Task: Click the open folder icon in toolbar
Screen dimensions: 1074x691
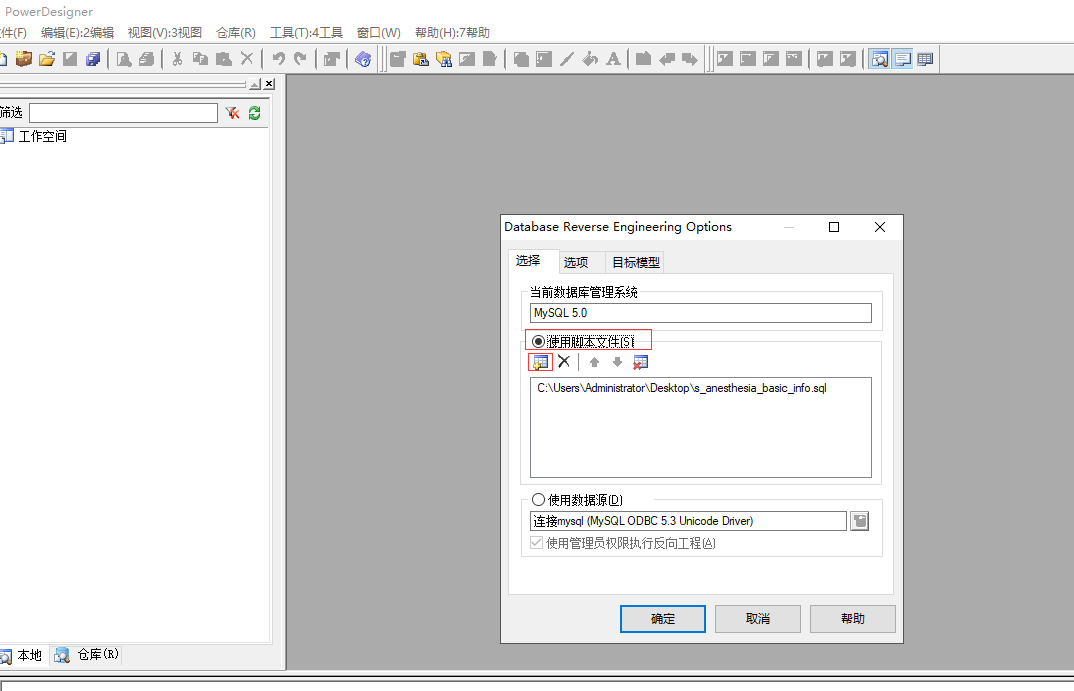Action: click(x=46, y=59)
